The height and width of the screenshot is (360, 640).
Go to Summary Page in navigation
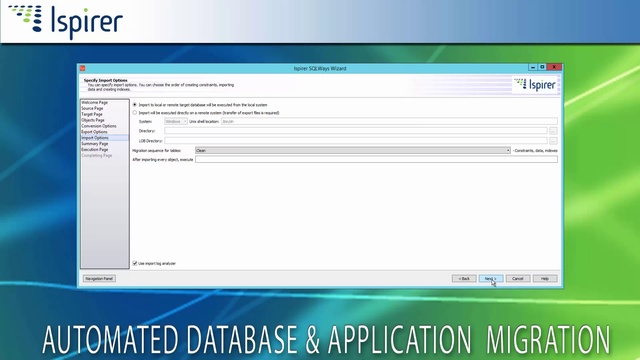(95, 144)
